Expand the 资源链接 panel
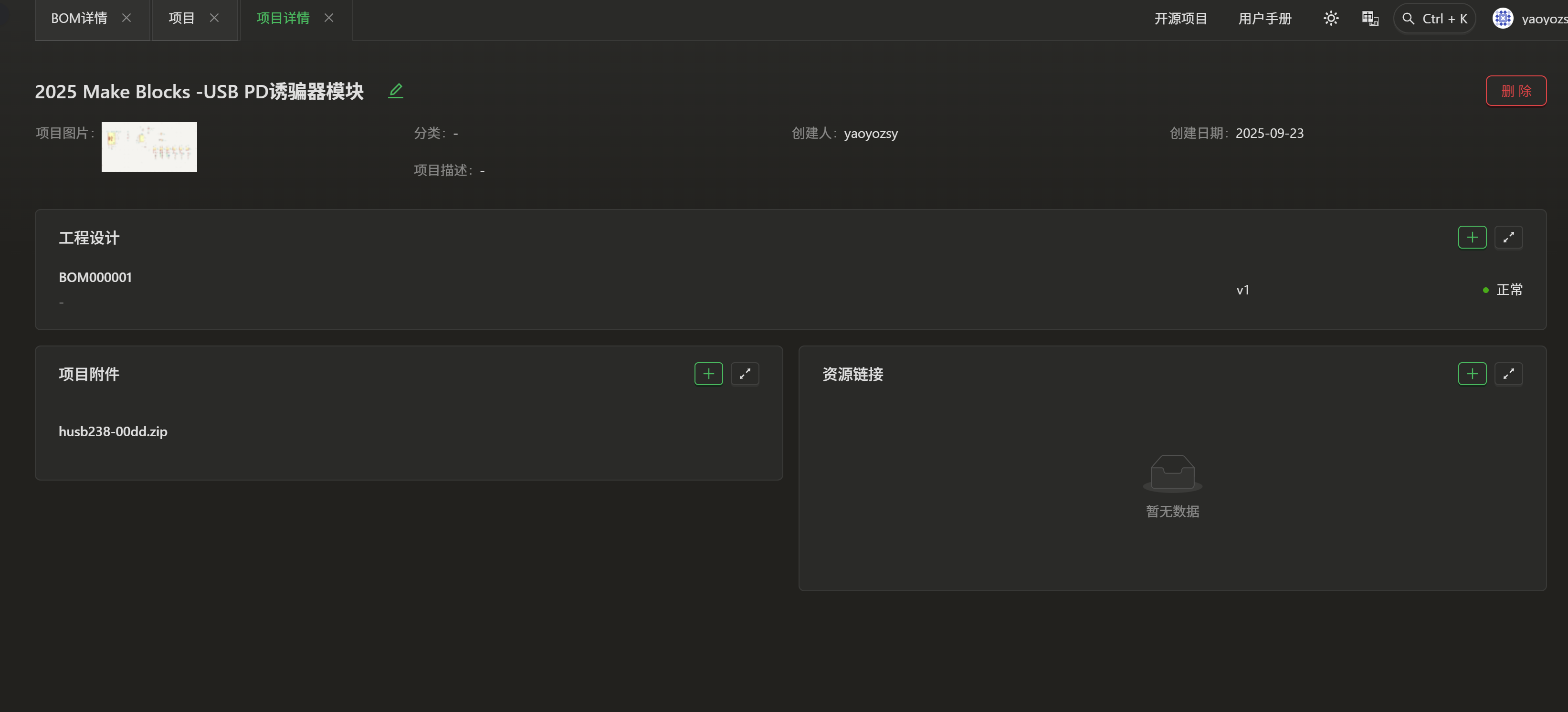The height and width of the screenshot is (712, 1568). click(x=1508, y=374)
